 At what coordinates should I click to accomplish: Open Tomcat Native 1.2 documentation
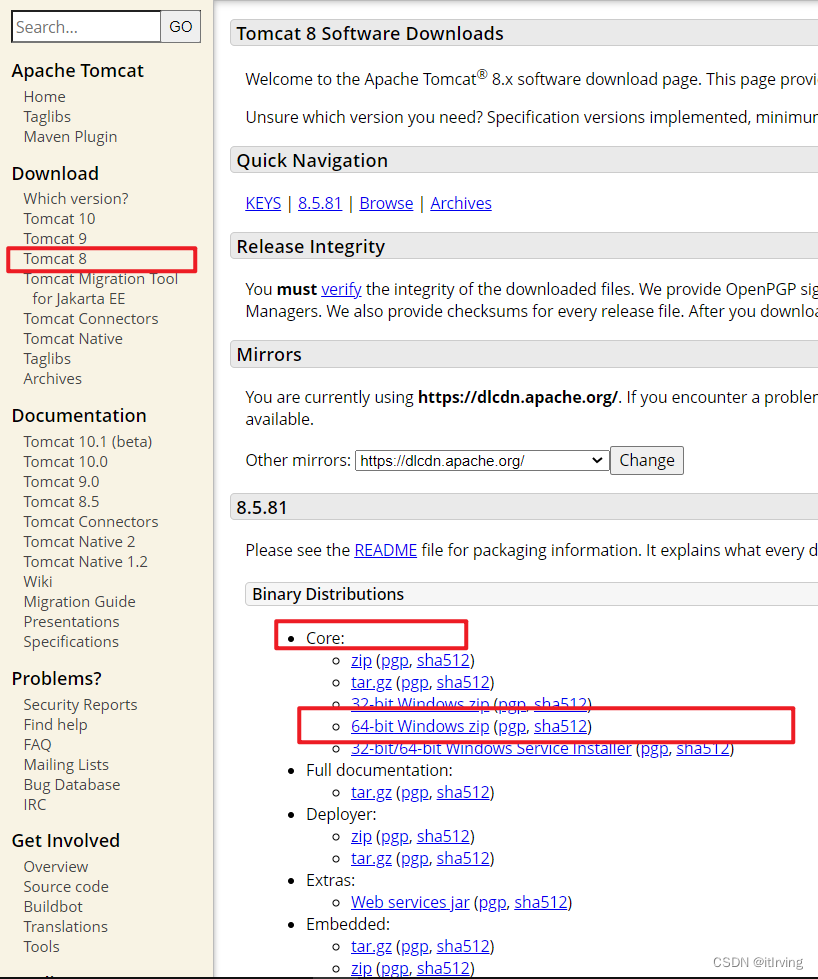tap(86, 561)
